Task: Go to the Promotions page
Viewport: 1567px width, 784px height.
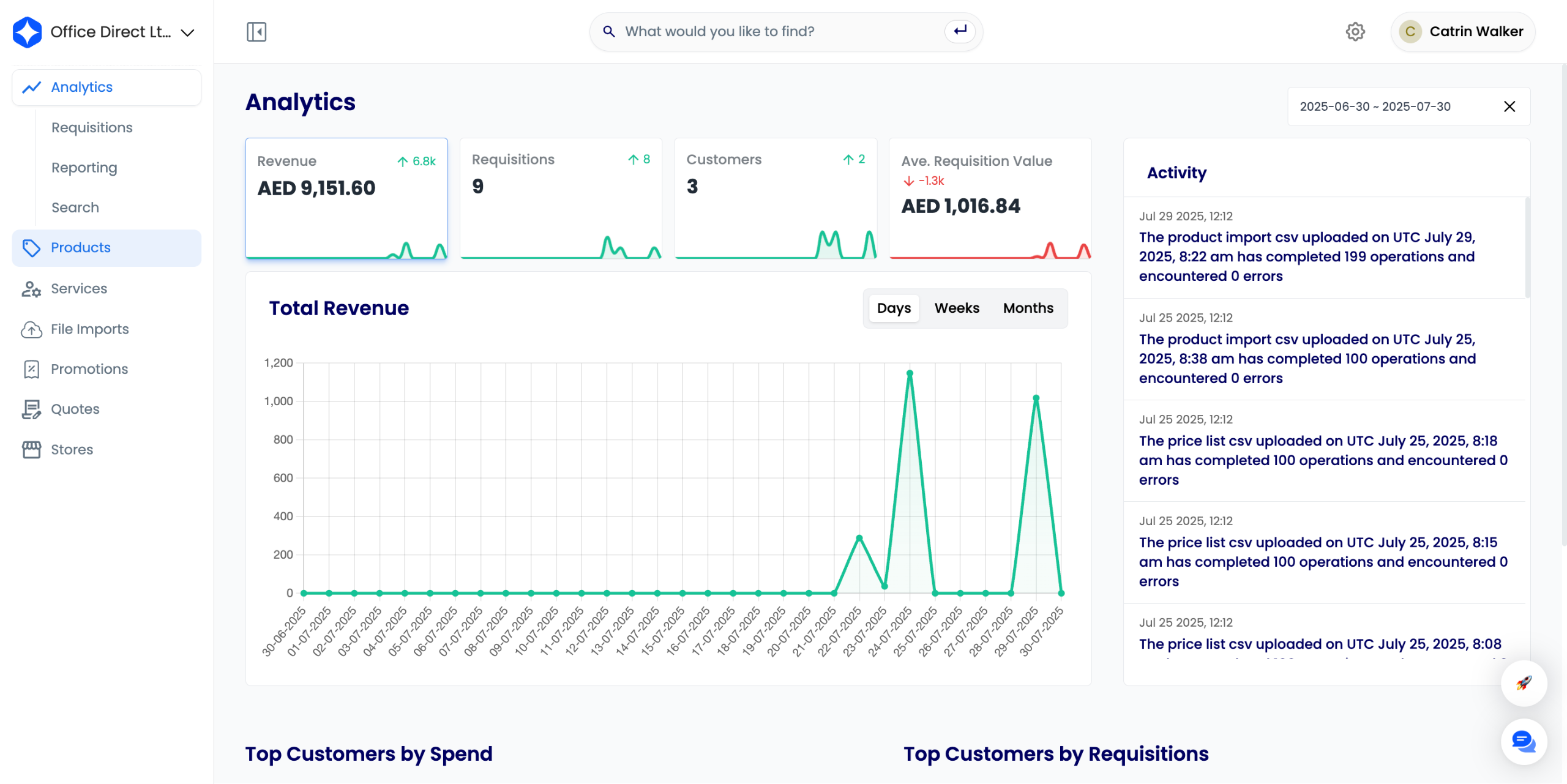Action: [89, 369]
